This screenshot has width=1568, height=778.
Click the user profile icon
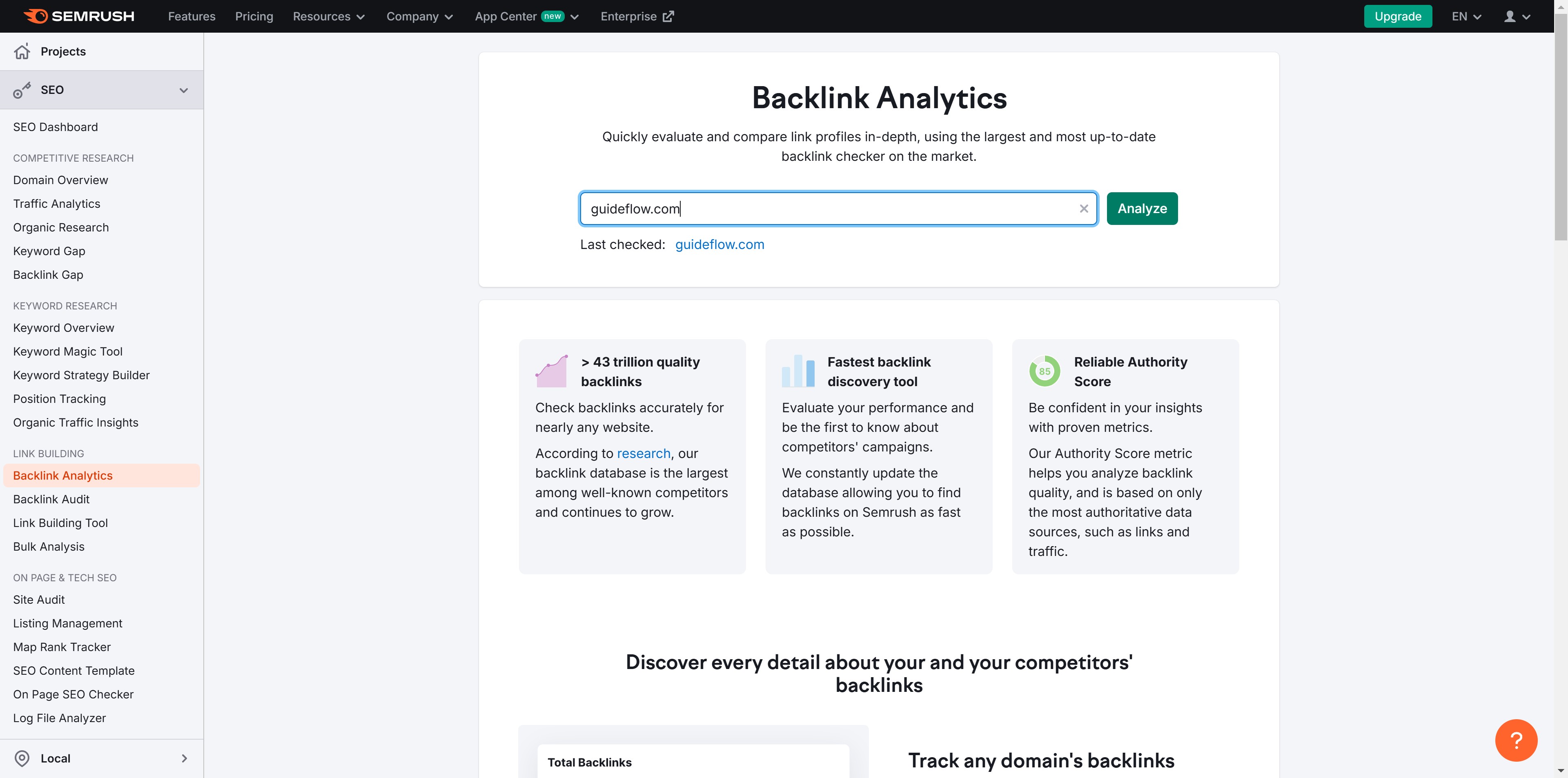[1510, 16]
